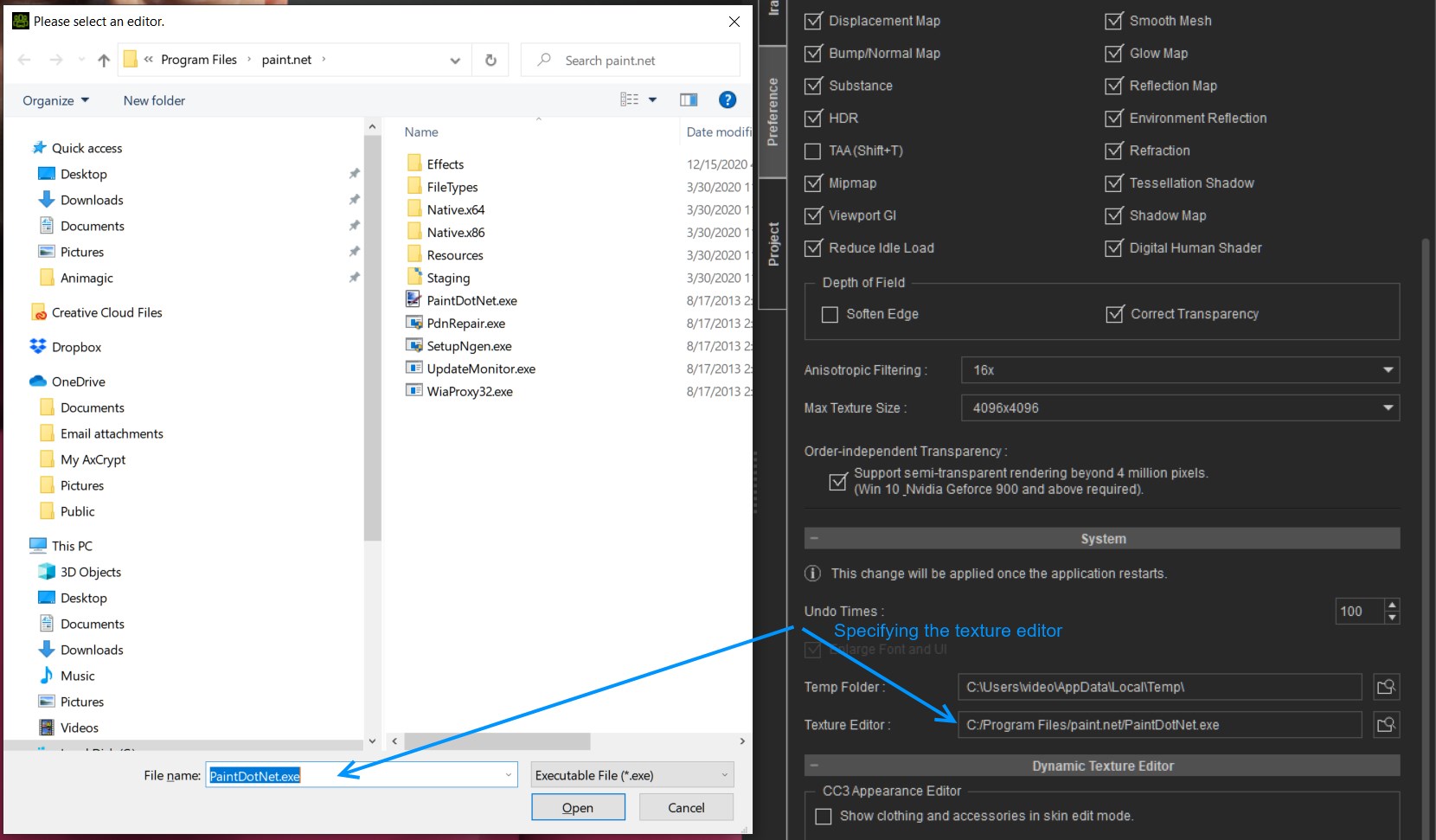Navigate back in file dialog

click(24, 60)
